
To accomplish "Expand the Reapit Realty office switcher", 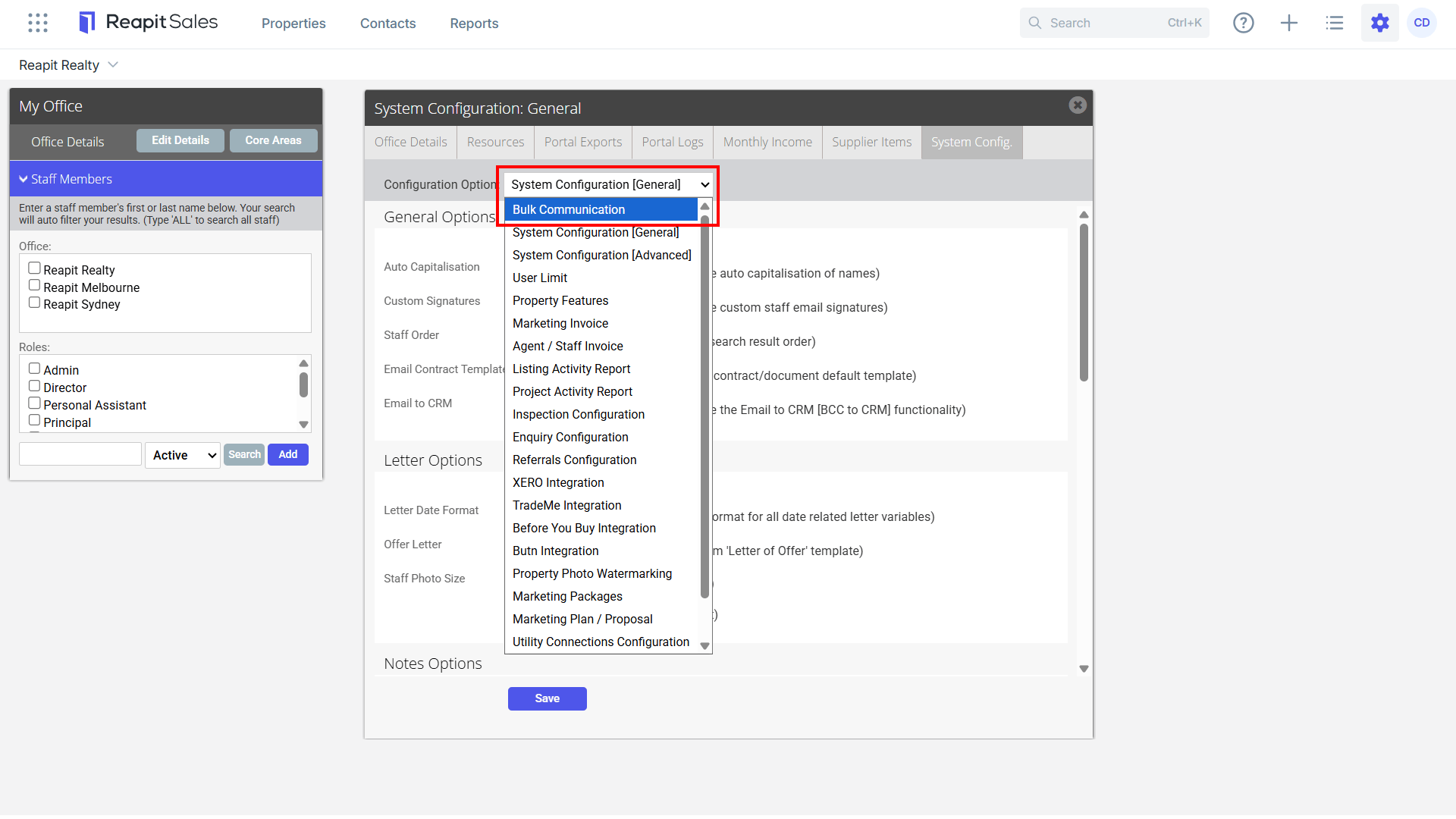I will click(x=68, y=65).
